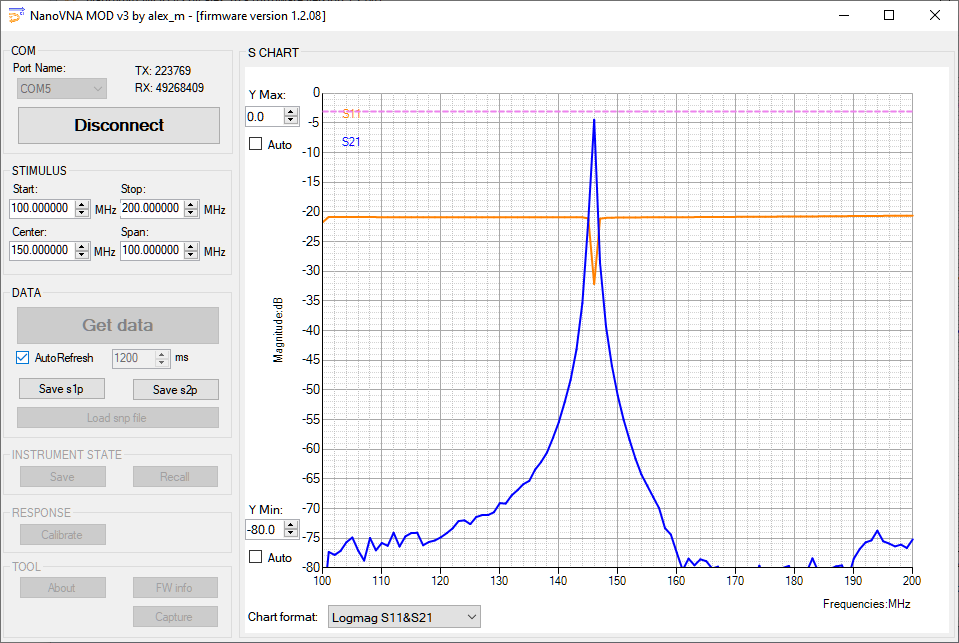This screenshot has width=959, height=643.
Task: Enable Auto checkbox under Y Max
Action: [255, 145]
